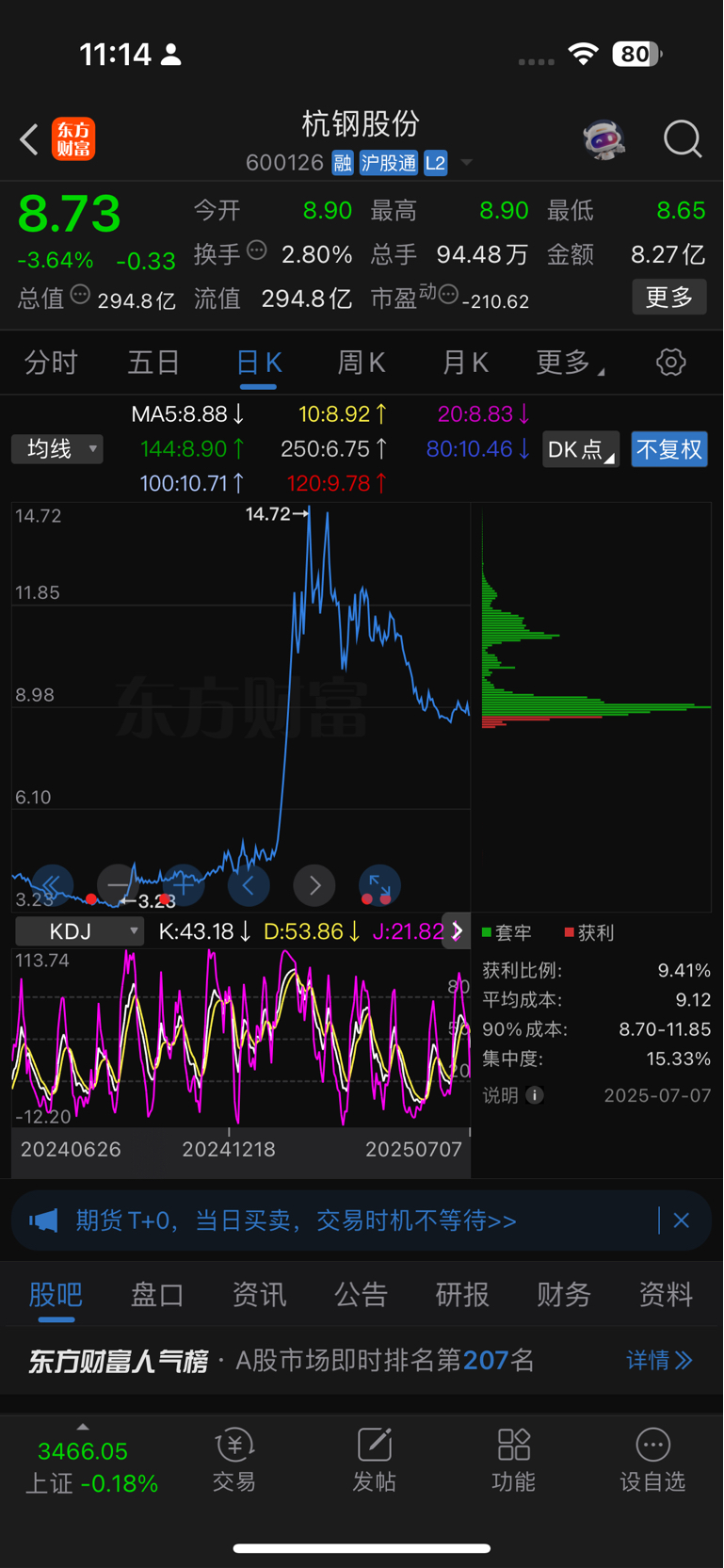Screen dimensions: 724x1568
Task: Switch to 周K tab
Action: point(361,363)
